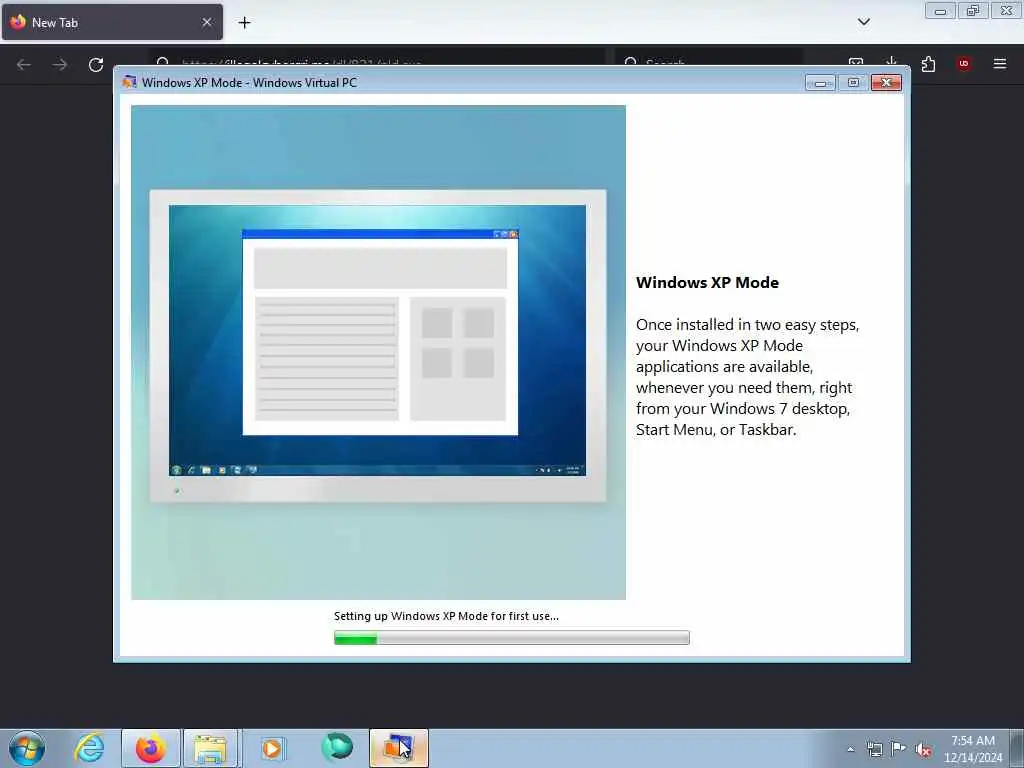Click the Virtual PC title bar icon
This screenshot has height=768, width=1024.
(x=129, y=82)
